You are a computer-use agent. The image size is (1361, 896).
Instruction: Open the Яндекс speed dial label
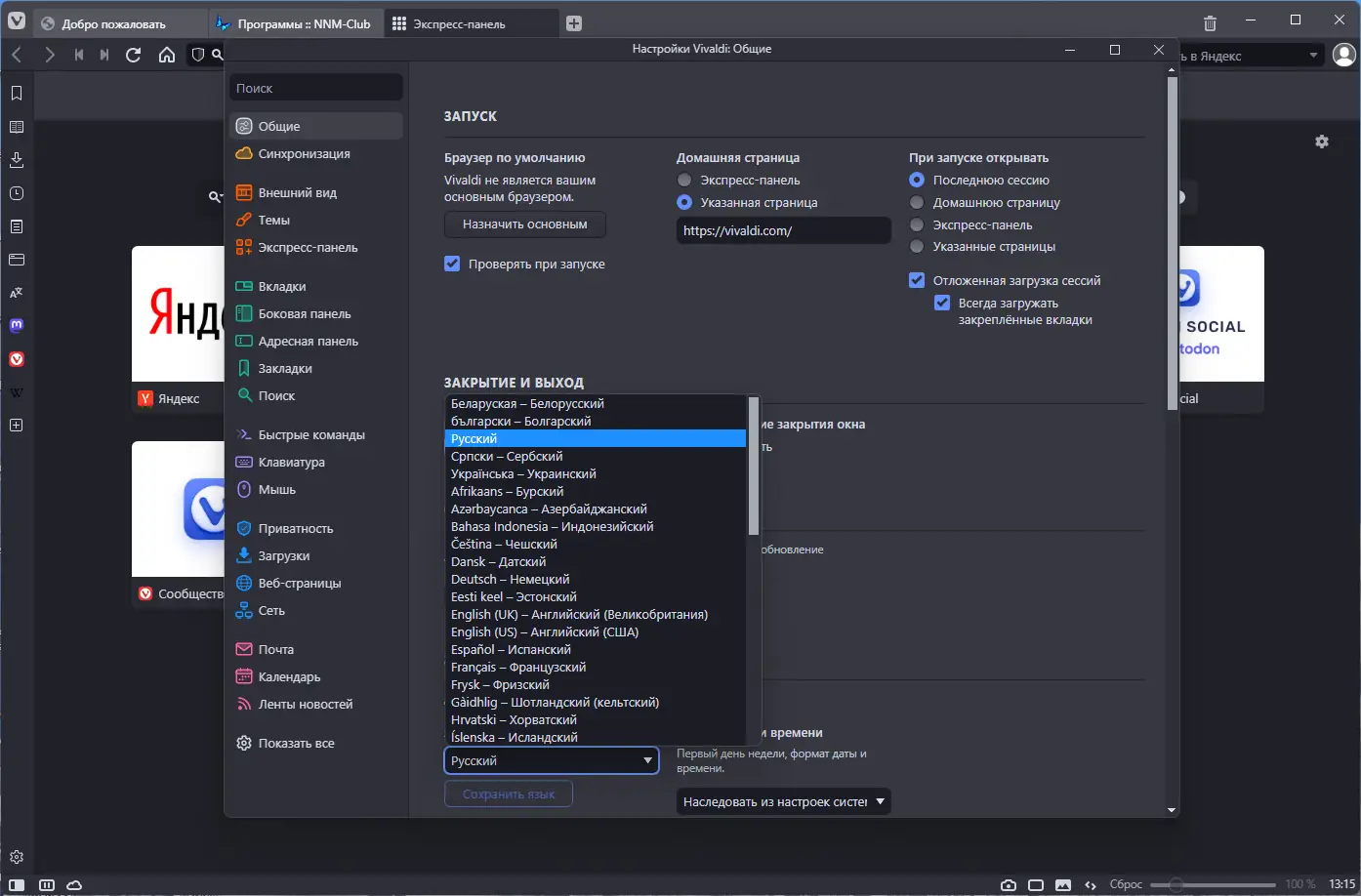179,398
